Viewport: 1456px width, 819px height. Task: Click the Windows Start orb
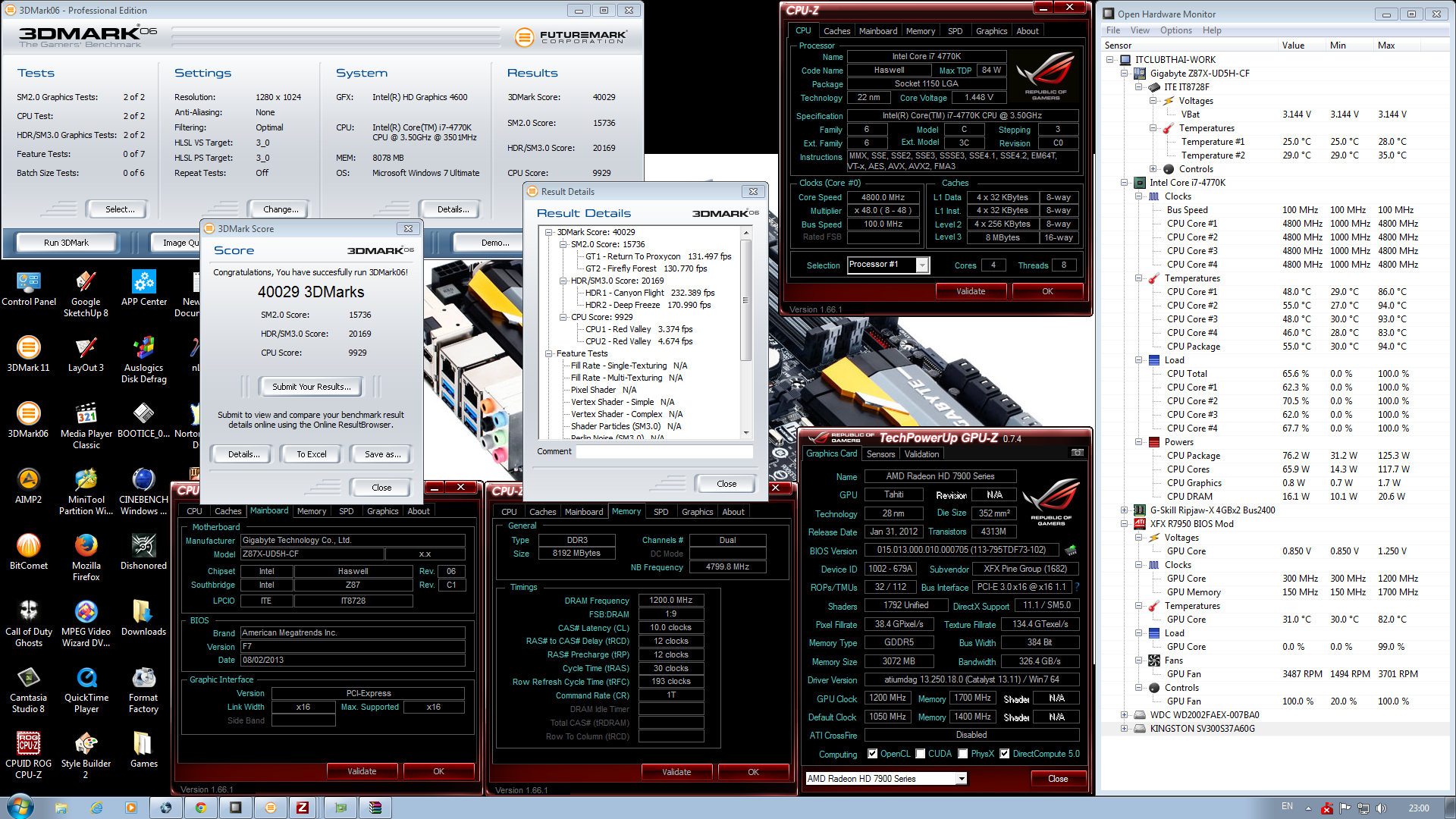click(x=20, y=807)
